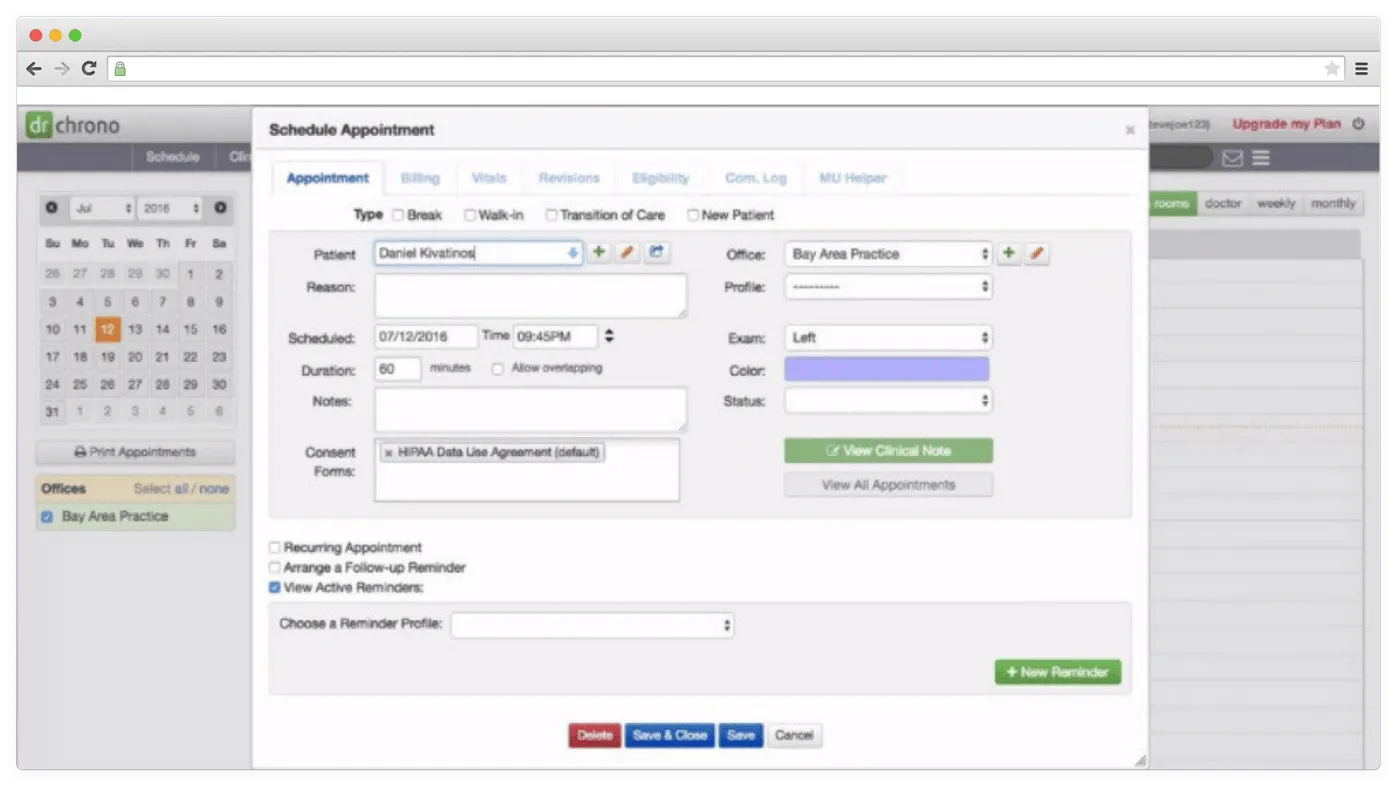Check the New Patient checkbox

pyautogui.click(x=693, y=215)
